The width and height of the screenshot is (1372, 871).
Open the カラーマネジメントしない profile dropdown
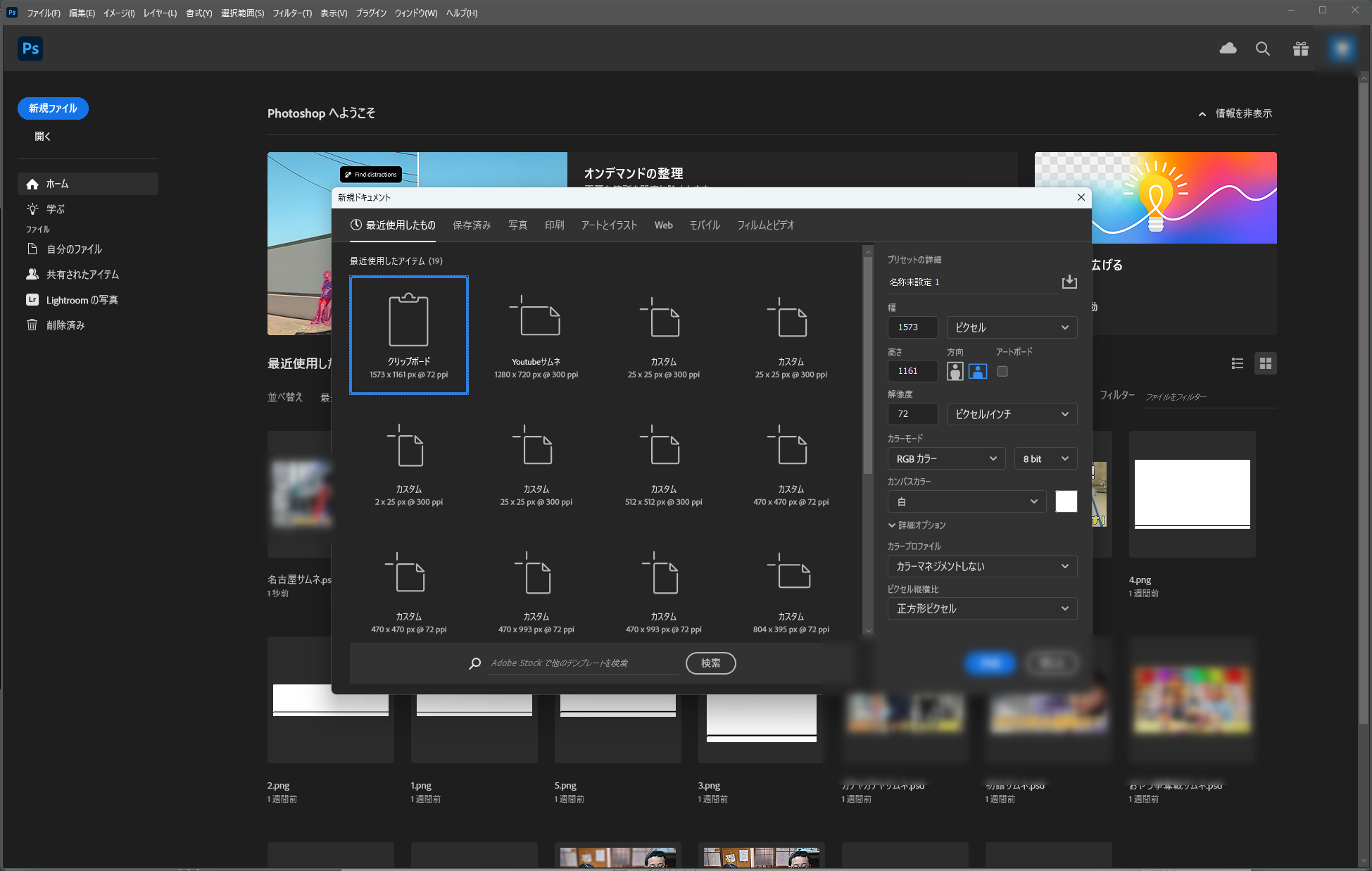coord(982,566)
